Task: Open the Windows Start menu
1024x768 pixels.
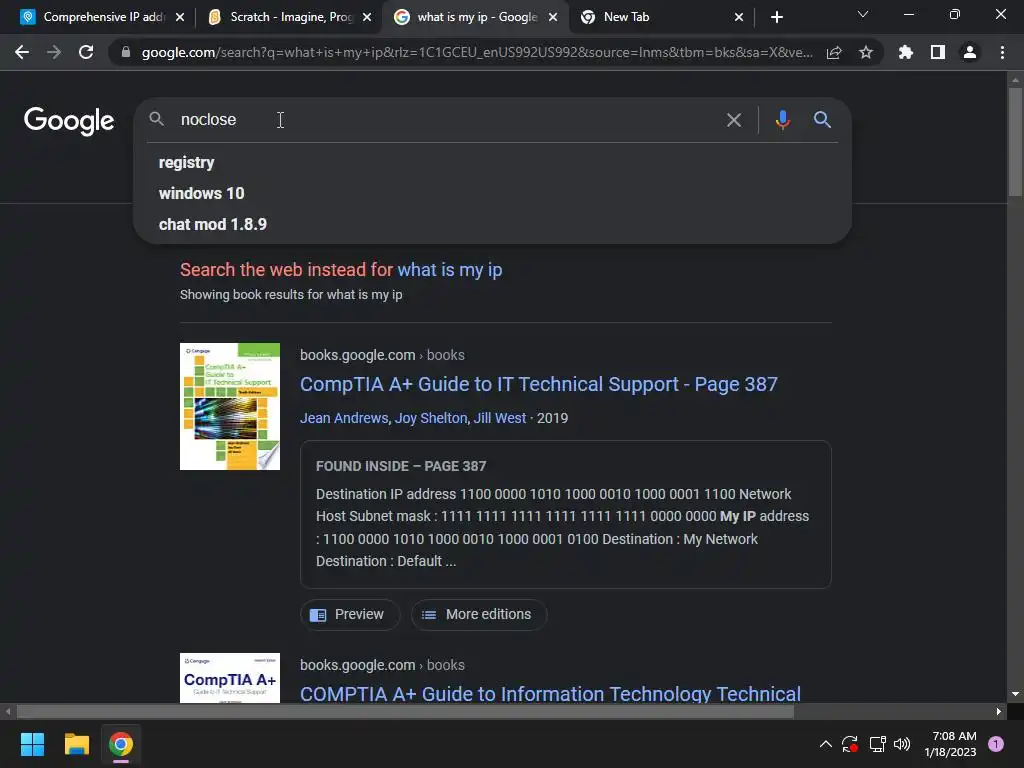Action: 32,744
